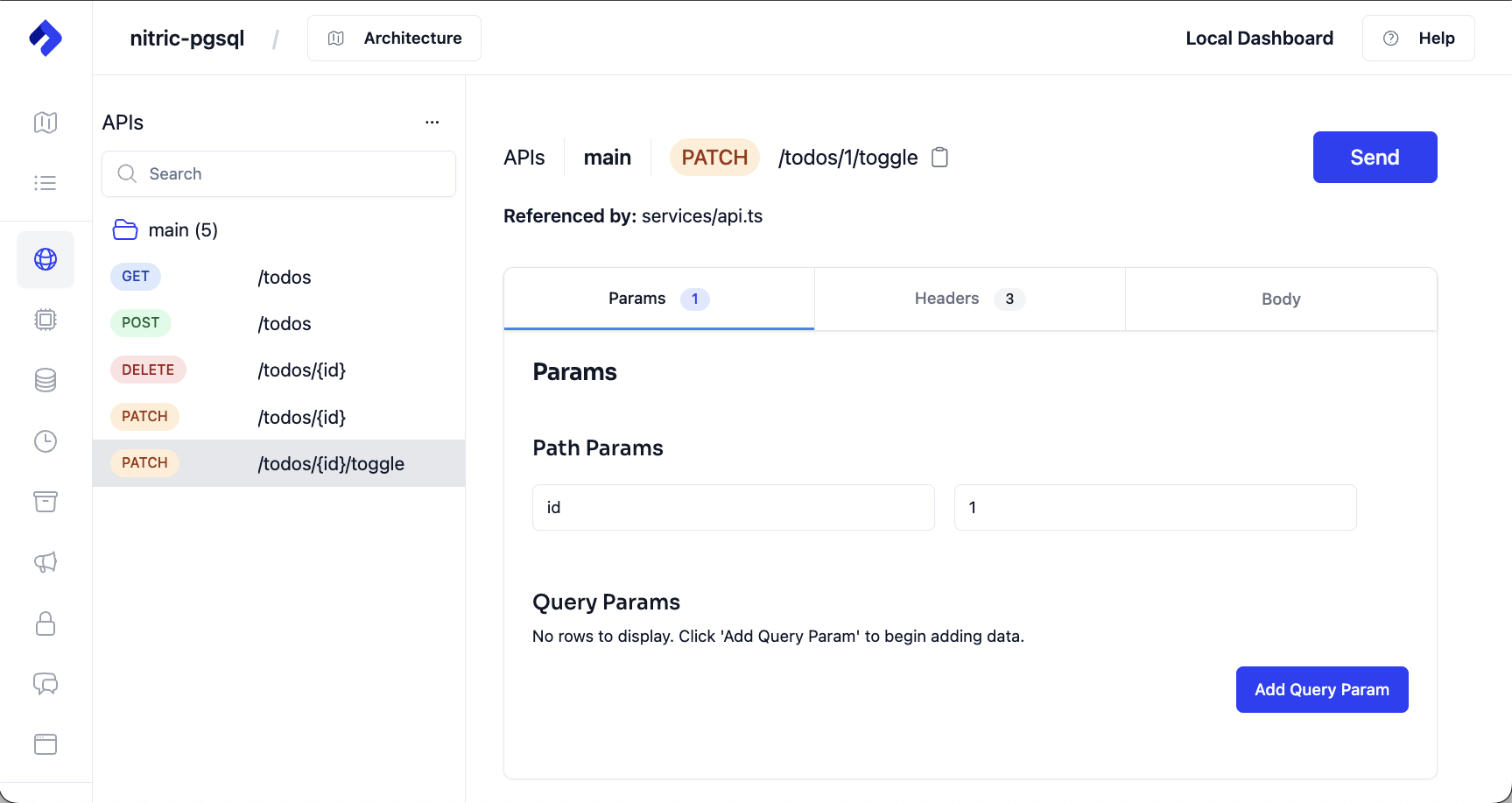The width and height of the screenshot is (1512, 803).
Task: Open the secrets lock icon in the sidebar
Action: pos(46,623)
